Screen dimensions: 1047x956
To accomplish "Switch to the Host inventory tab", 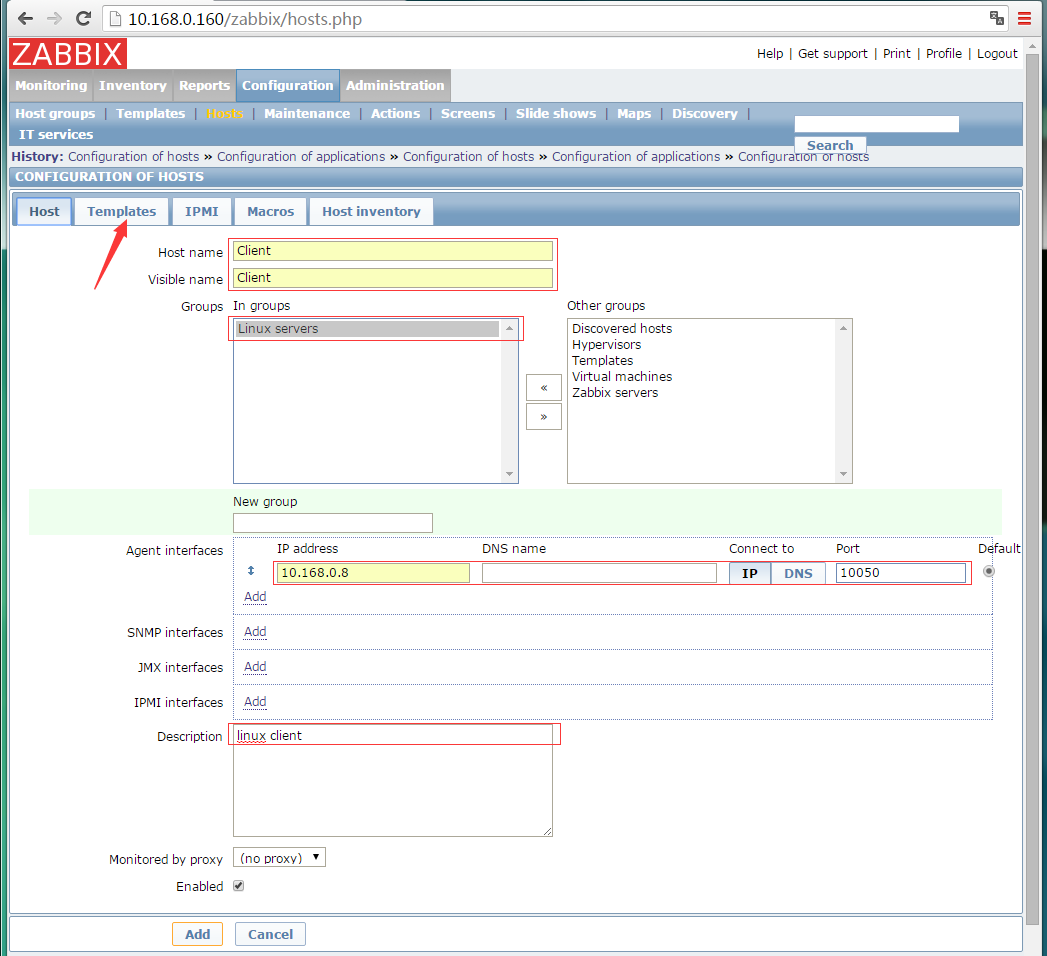I will 371,211.
